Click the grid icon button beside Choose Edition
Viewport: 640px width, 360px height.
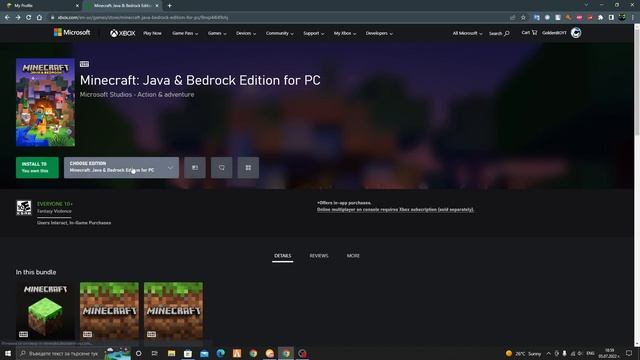pyautogui.click(x=248, y=167)
